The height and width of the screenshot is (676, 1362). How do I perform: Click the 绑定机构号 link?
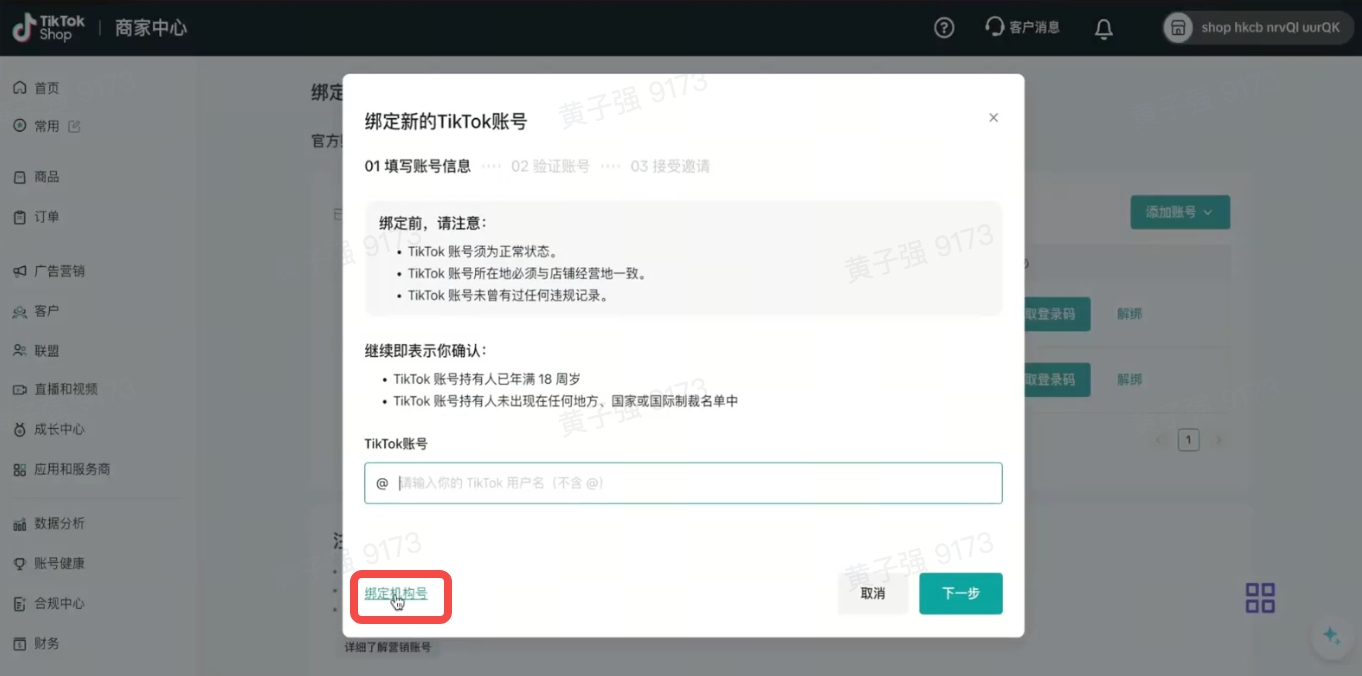tap(396, 594)
